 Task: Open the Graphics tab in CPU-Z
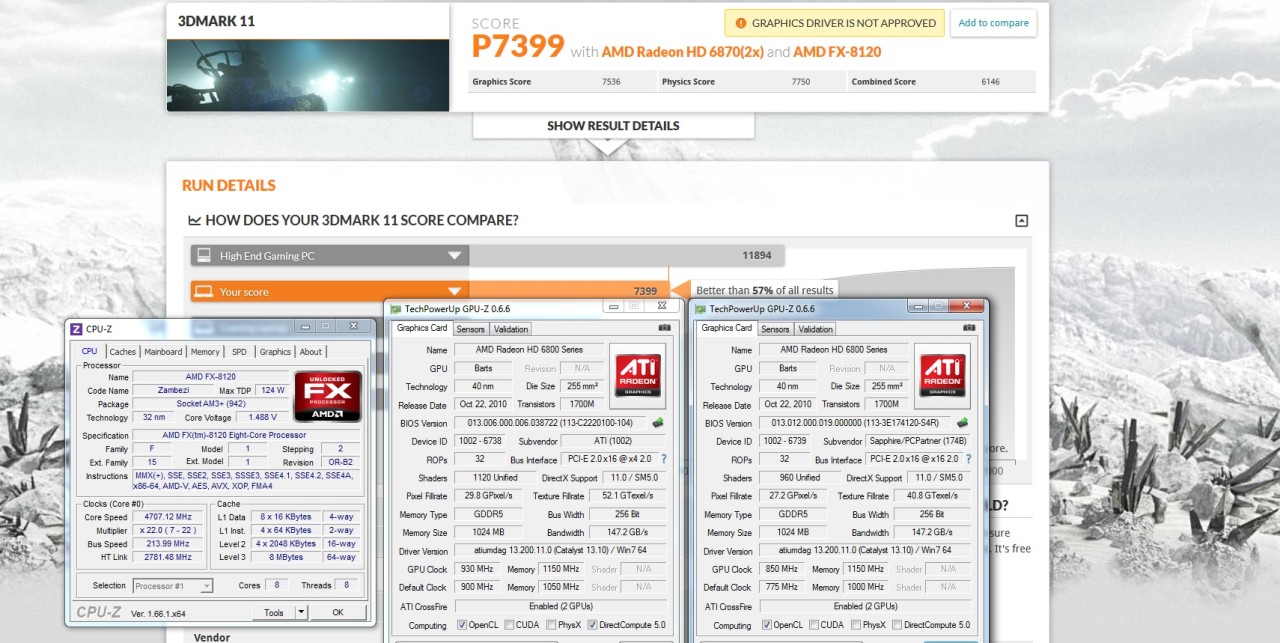pyautogui.click(x=275, y=352)
